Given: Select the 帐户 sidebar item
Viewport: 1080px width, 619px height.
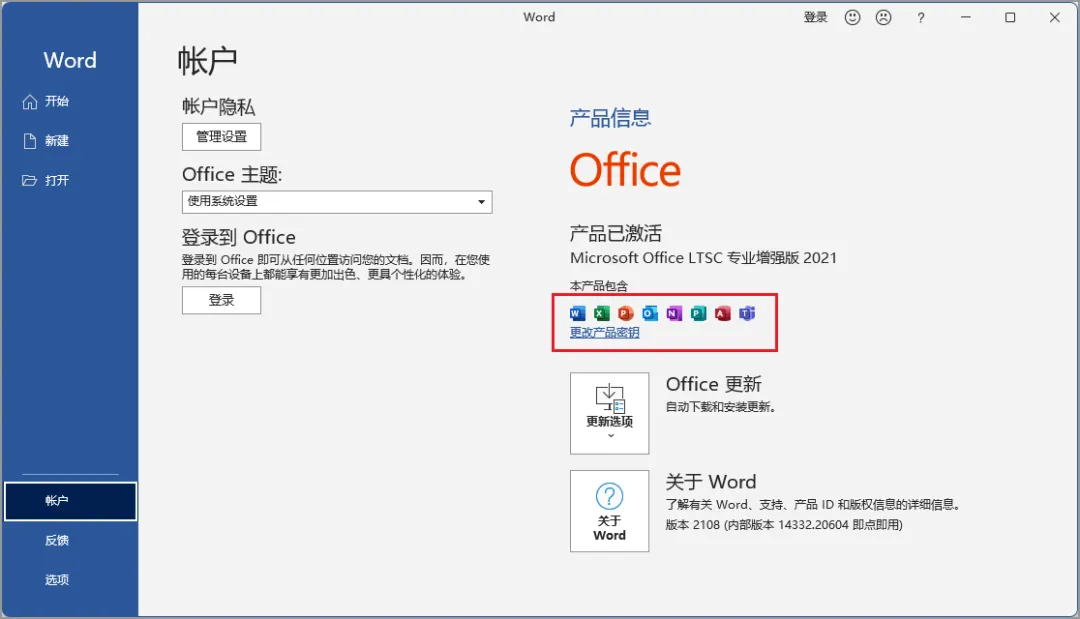Looking at the screenshot, I should click(x=70, y=501).
